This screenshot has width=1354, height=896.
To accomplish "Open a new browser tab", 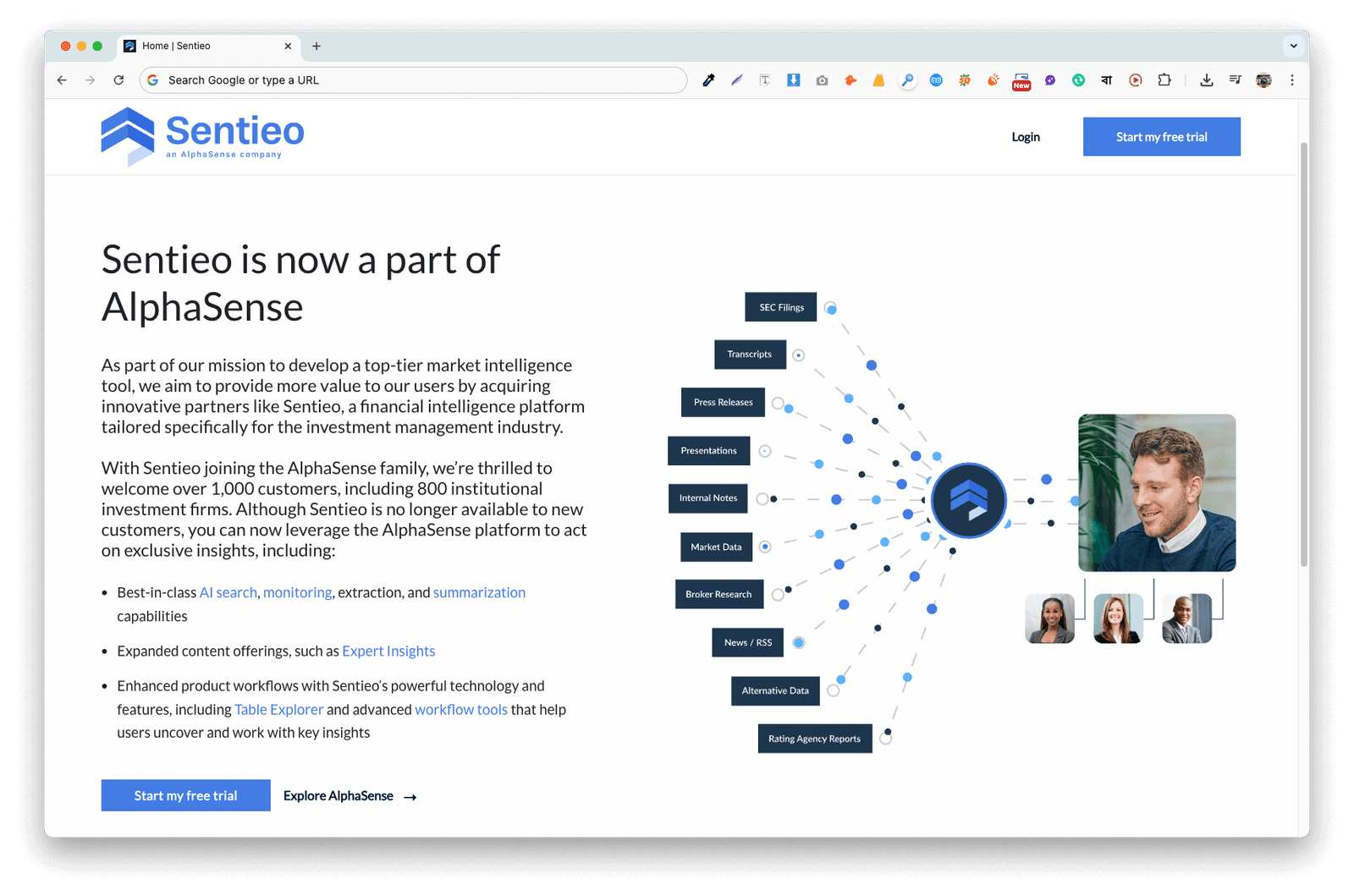I will [316, 47].
